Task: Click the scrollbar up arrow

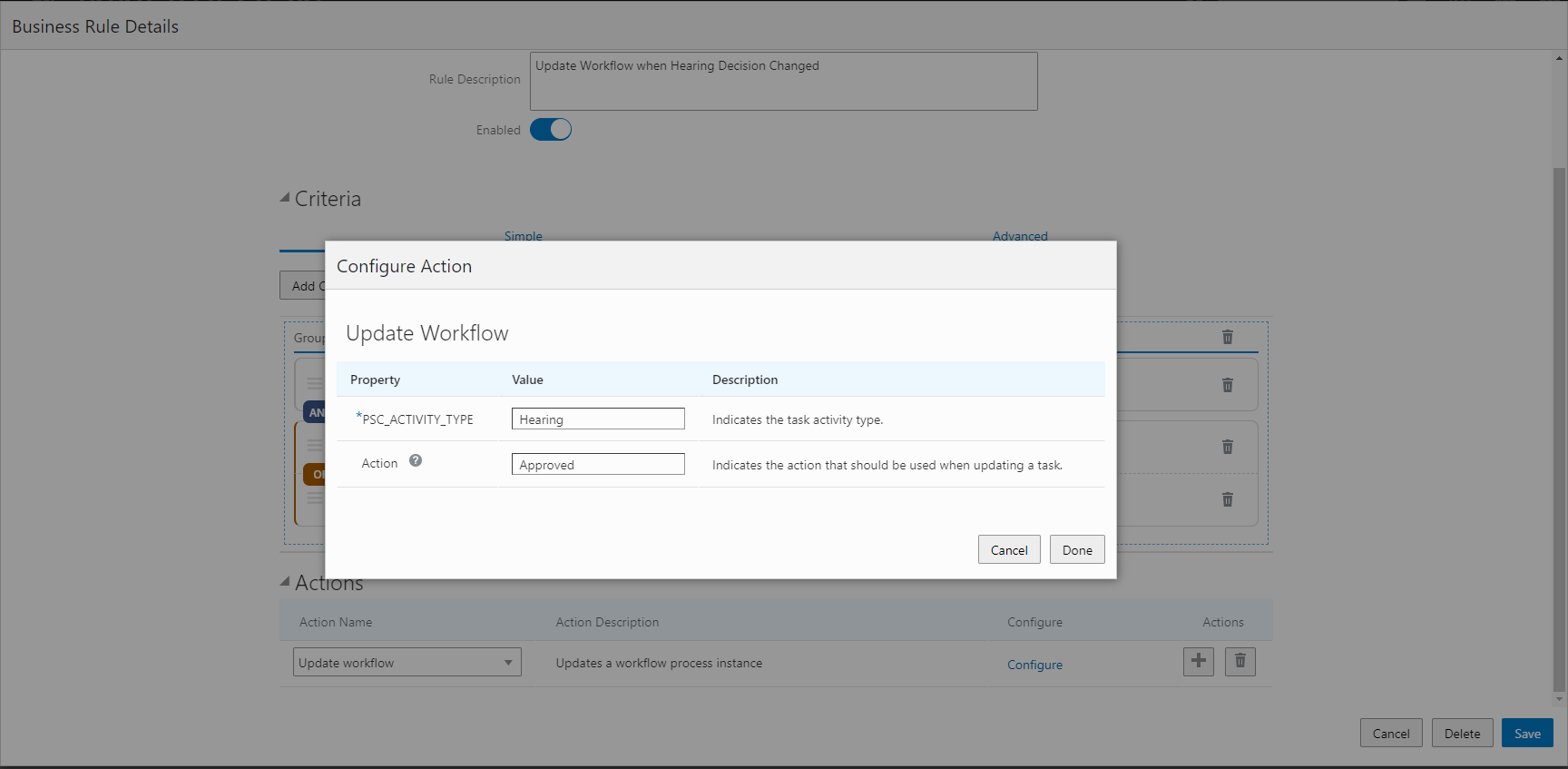Action: (x=1559, y=59)
